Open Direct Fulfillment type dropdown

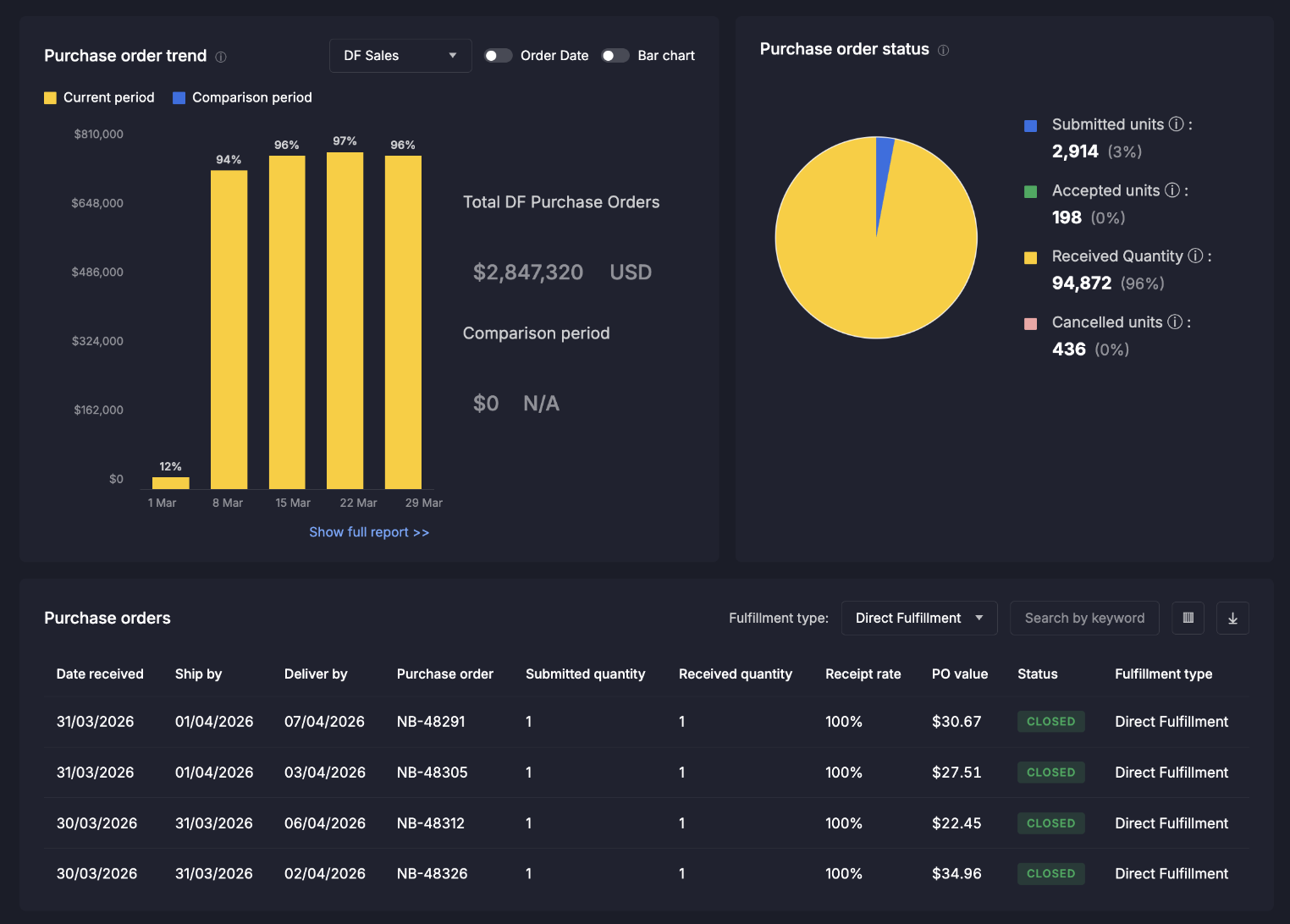click(x=919, y=618)
